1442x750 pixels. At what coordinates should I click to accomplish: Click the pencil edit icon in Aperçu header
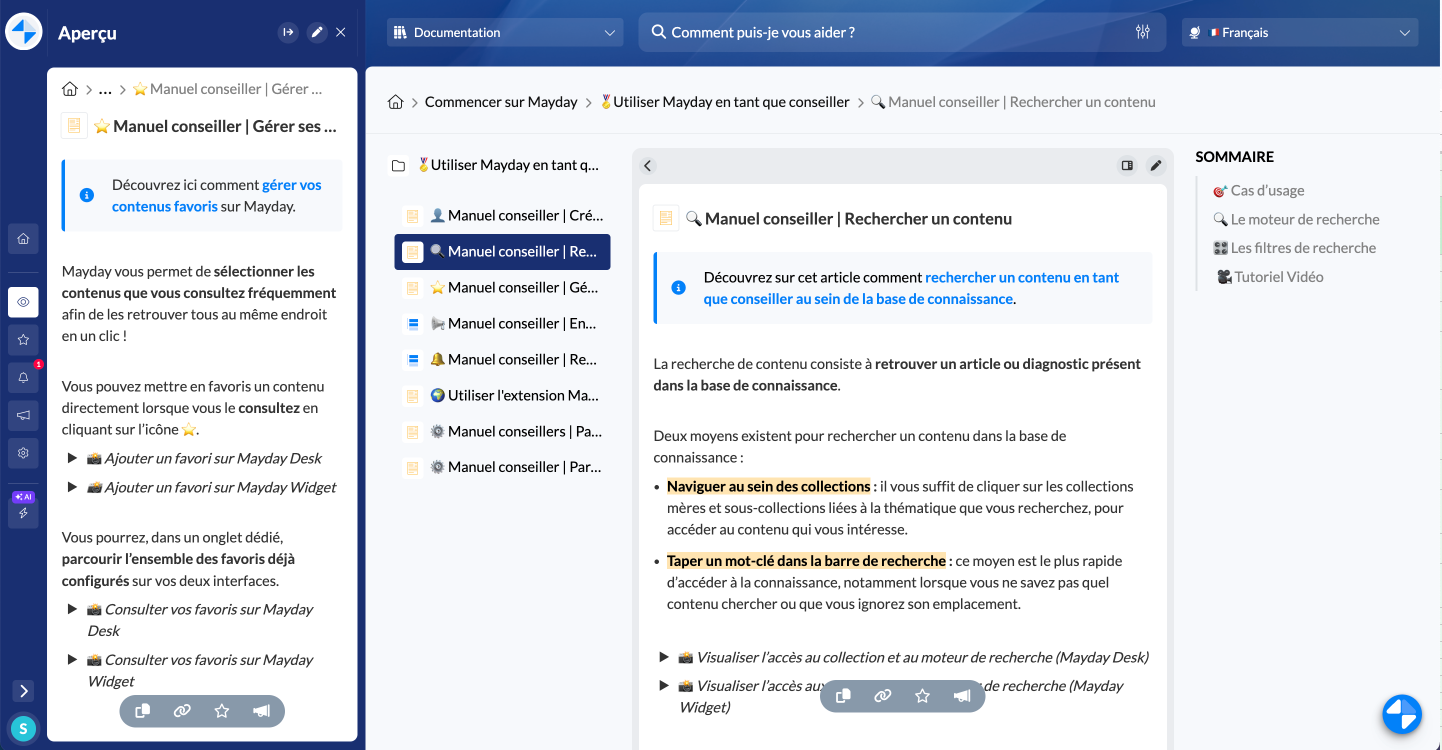(x=317, y=32)
